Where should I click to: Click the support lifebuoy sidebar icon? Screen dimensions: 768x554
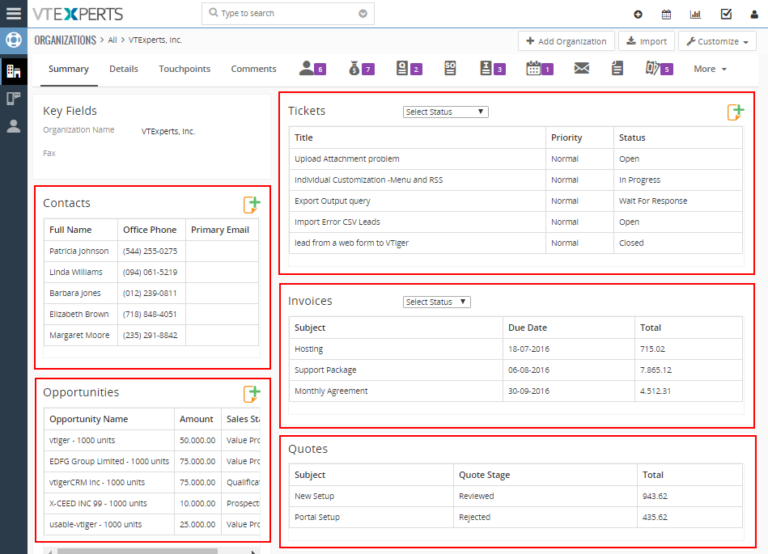(x=14, y=40)
